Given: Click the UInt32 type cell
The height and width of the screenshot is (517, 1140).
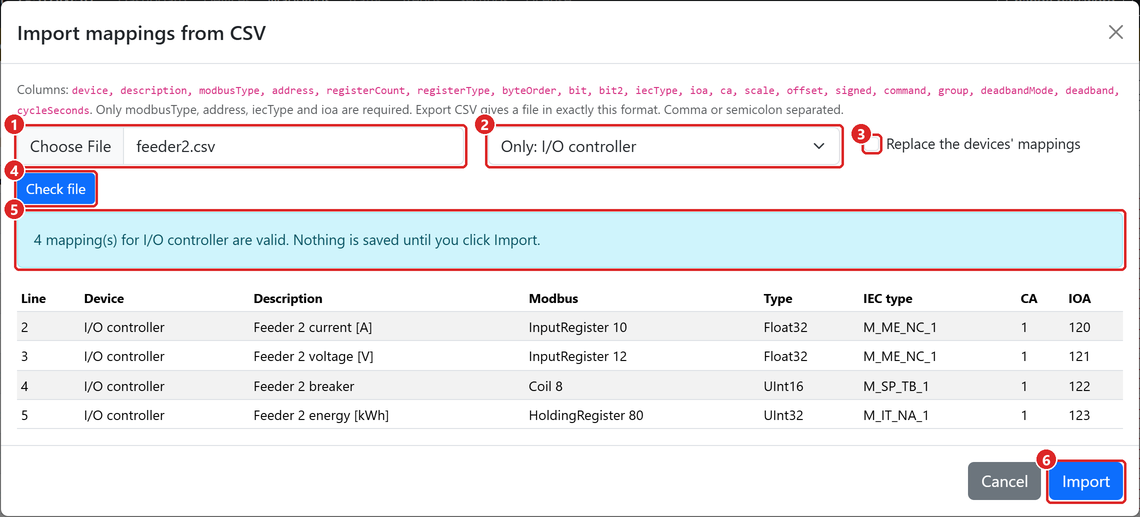Looking at the screenshot, I should [783, 415].
